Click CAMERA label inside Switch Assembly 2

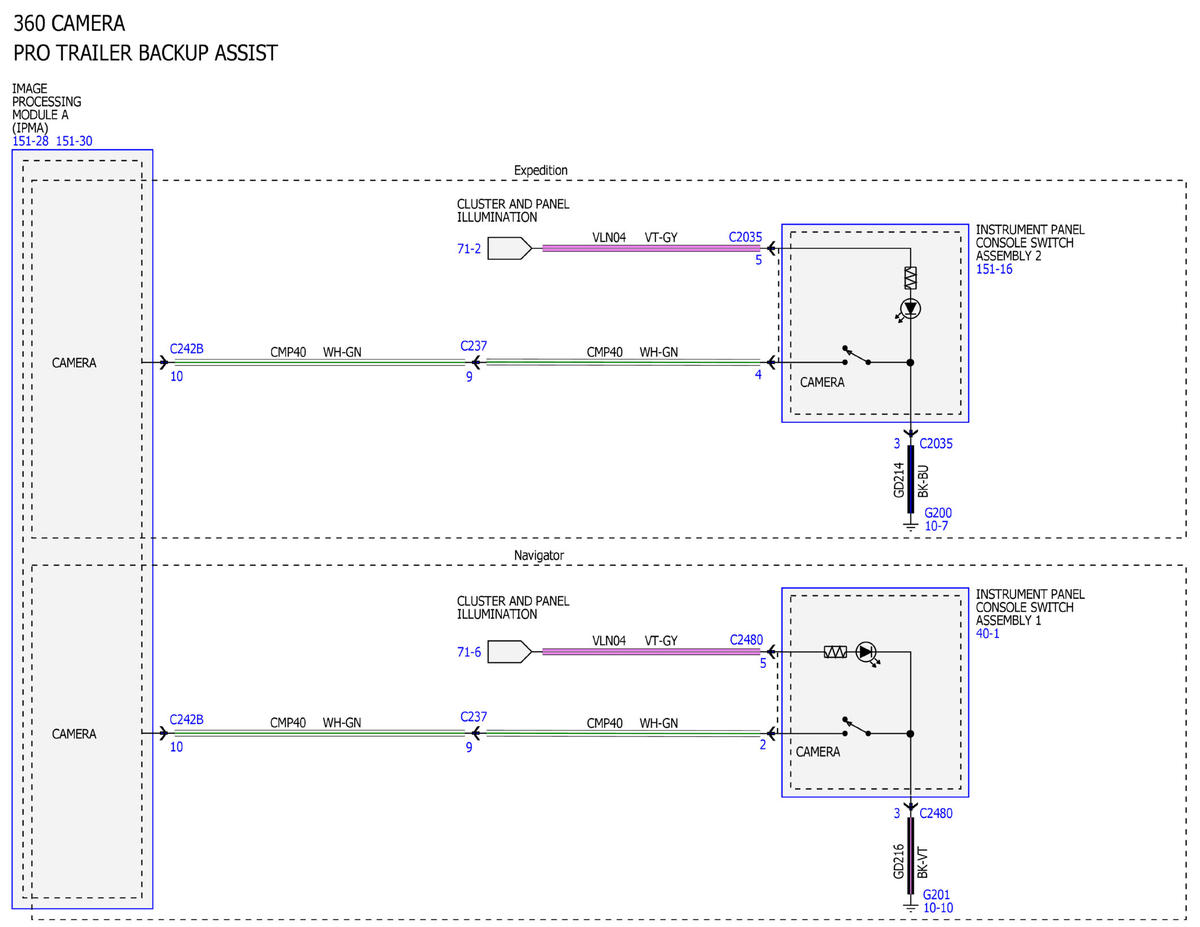pos(822,382)
